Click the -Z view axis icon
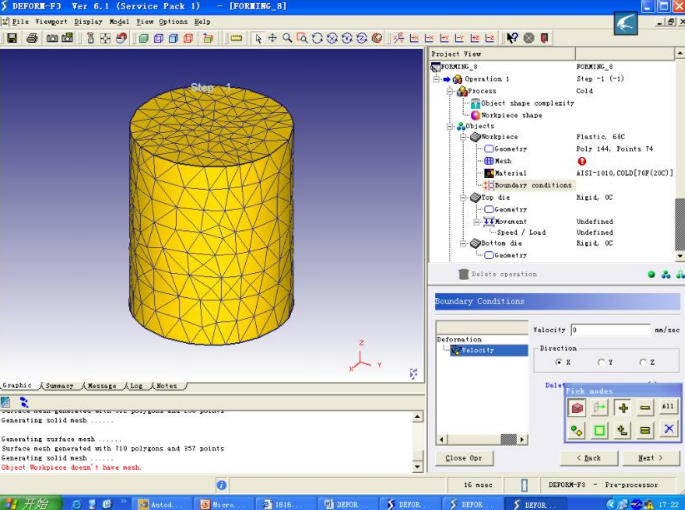Viewport: 685px width, 510px height. point(490,38)
